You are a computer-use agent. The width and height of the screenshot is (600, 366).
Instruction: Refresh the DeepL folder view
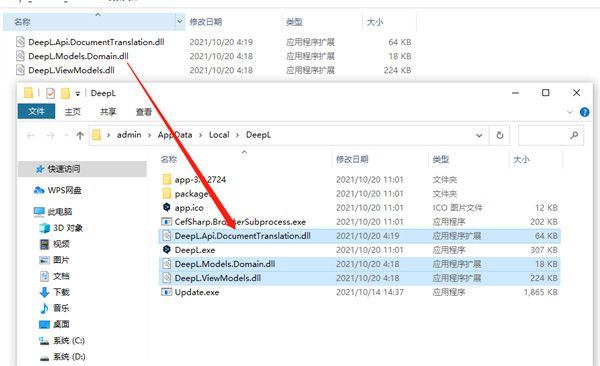499,135
